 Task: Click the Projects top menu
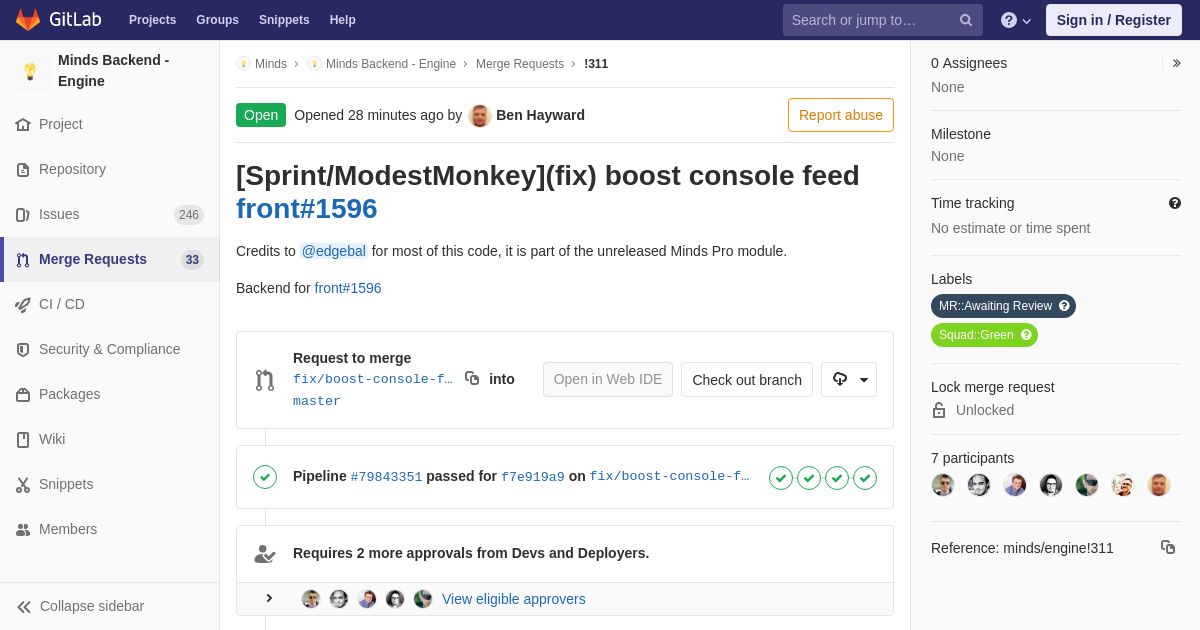pos(152,20)
